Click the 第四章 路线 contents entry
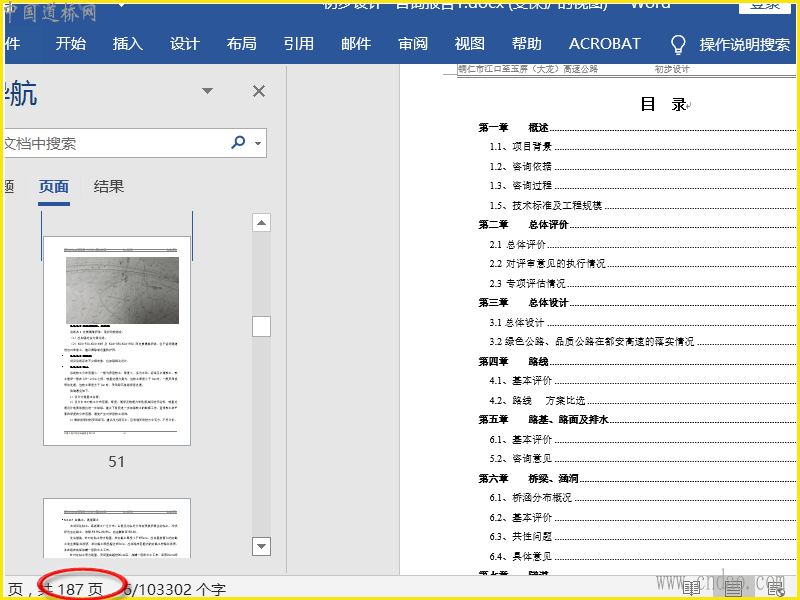The height and width of the screenshot is (600, 800). tap(636, 362)
